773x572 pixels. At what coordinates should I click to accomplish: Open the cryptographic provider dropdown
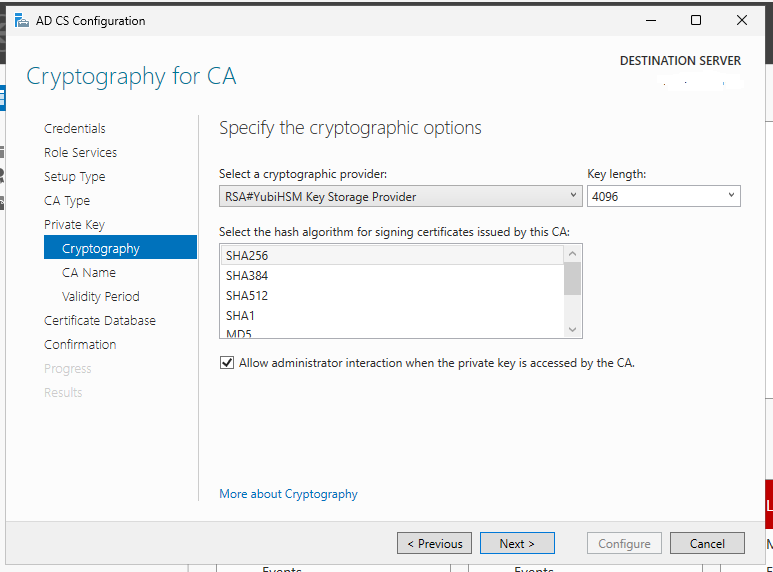[x=400, y=196]
